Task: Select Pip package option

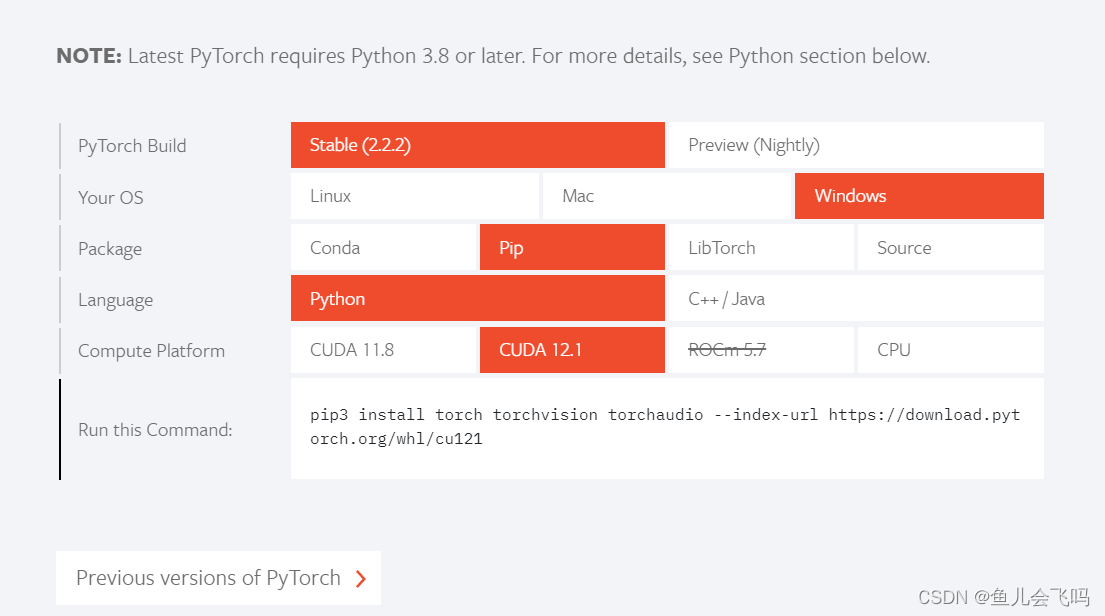Action: (572, 248)
